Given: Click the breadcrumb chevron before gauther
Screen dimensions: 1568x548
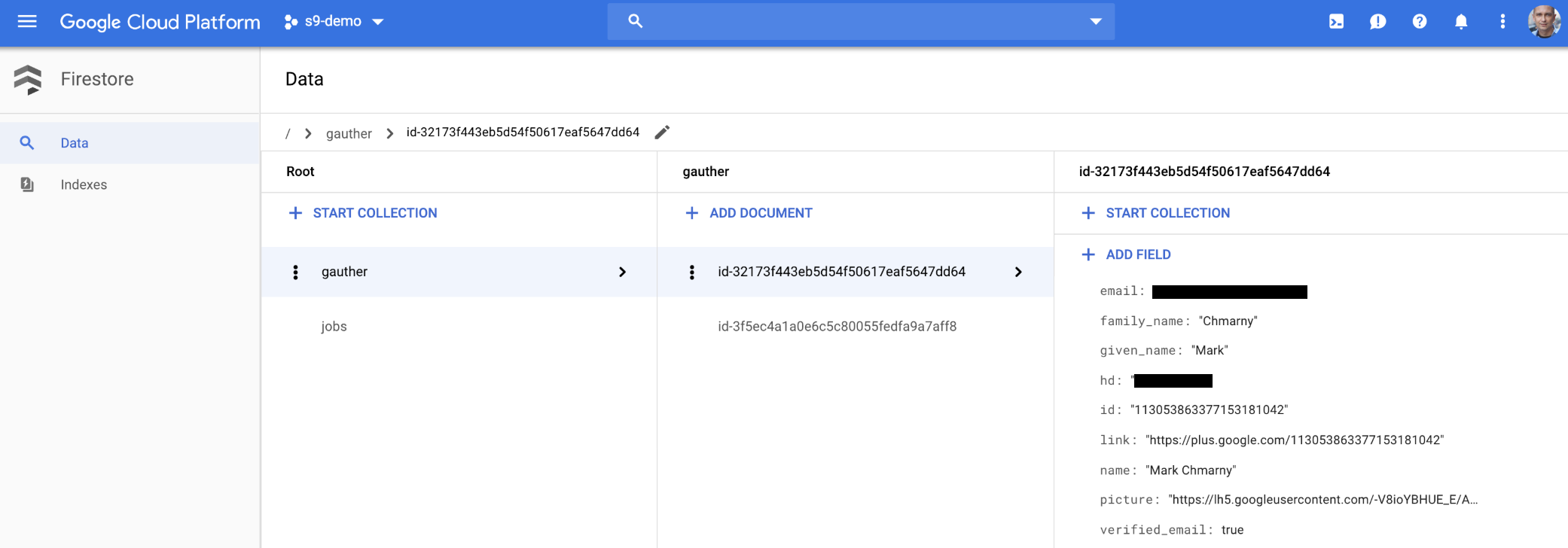Looking at the screenshot, I should coord(308,133).
